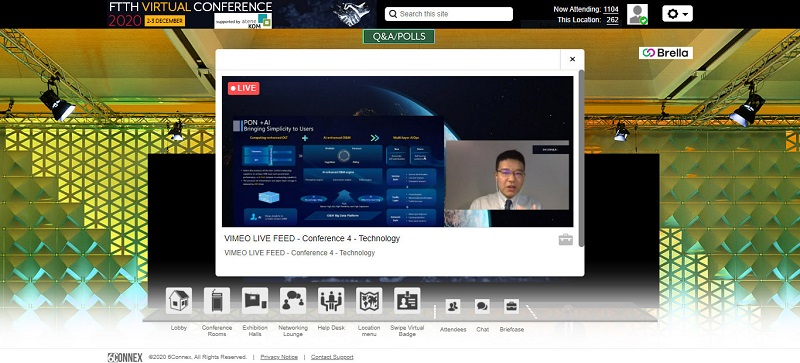The width and height of the screenshot is (800, 363).
Task: Open the user profile avatar
Action: tap(637, 14)
